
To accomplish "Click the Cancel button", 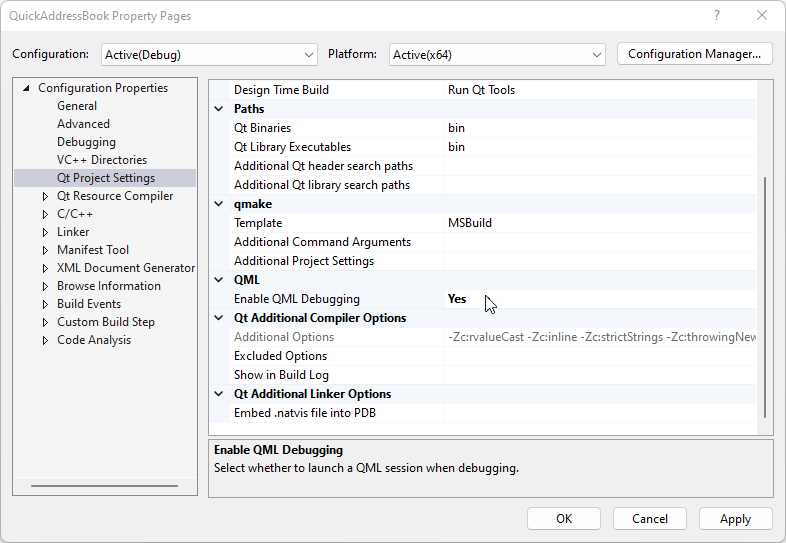I will pyautogui.click(x=650, y=518).
